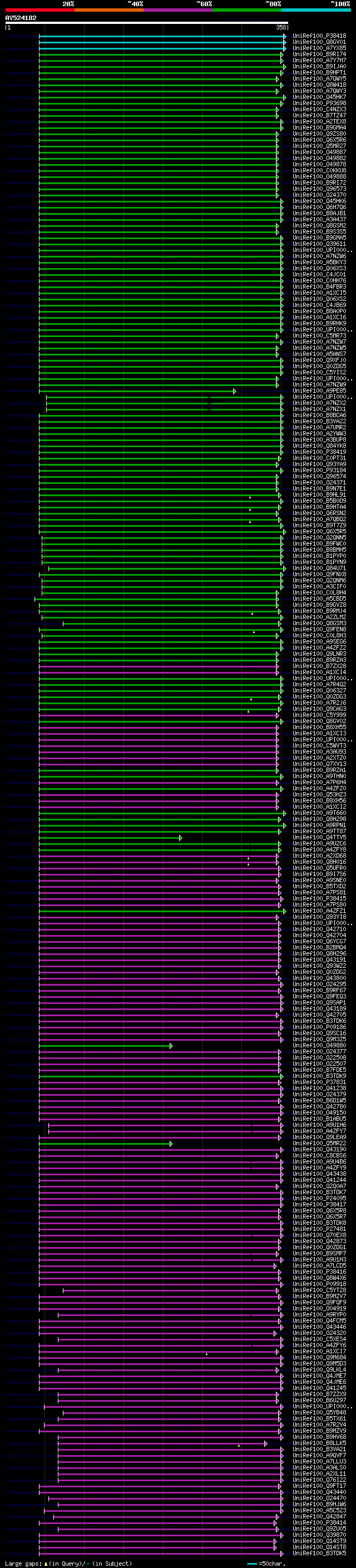Click the cyan ~100% identity legend segment
This screenshot has height=1568, width=356.
coord(316,10)
